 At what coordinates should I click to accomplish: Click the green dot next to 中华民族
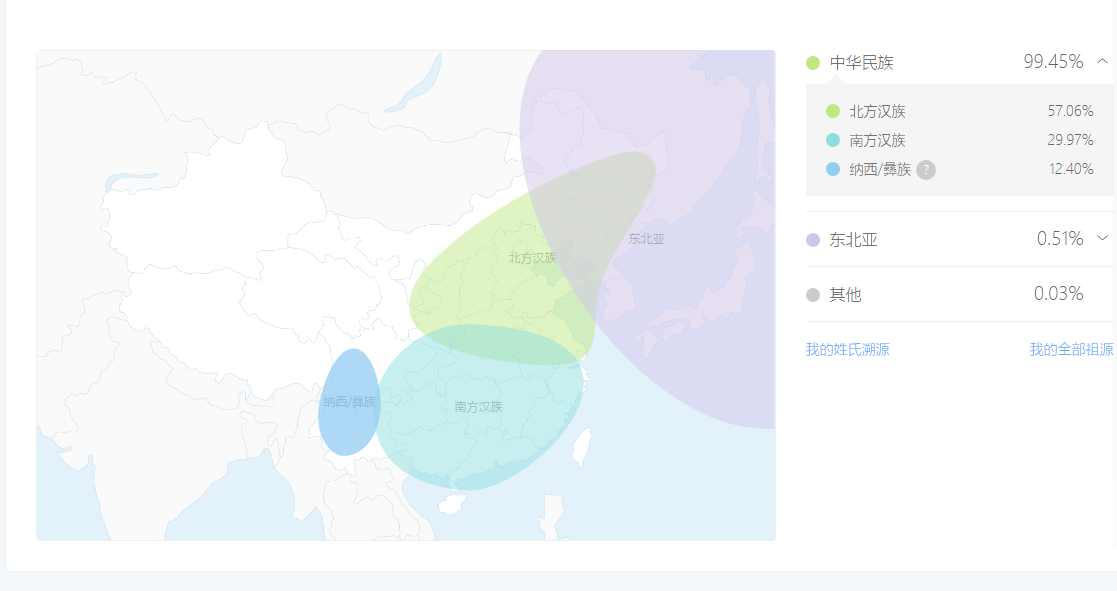point(813,63)
